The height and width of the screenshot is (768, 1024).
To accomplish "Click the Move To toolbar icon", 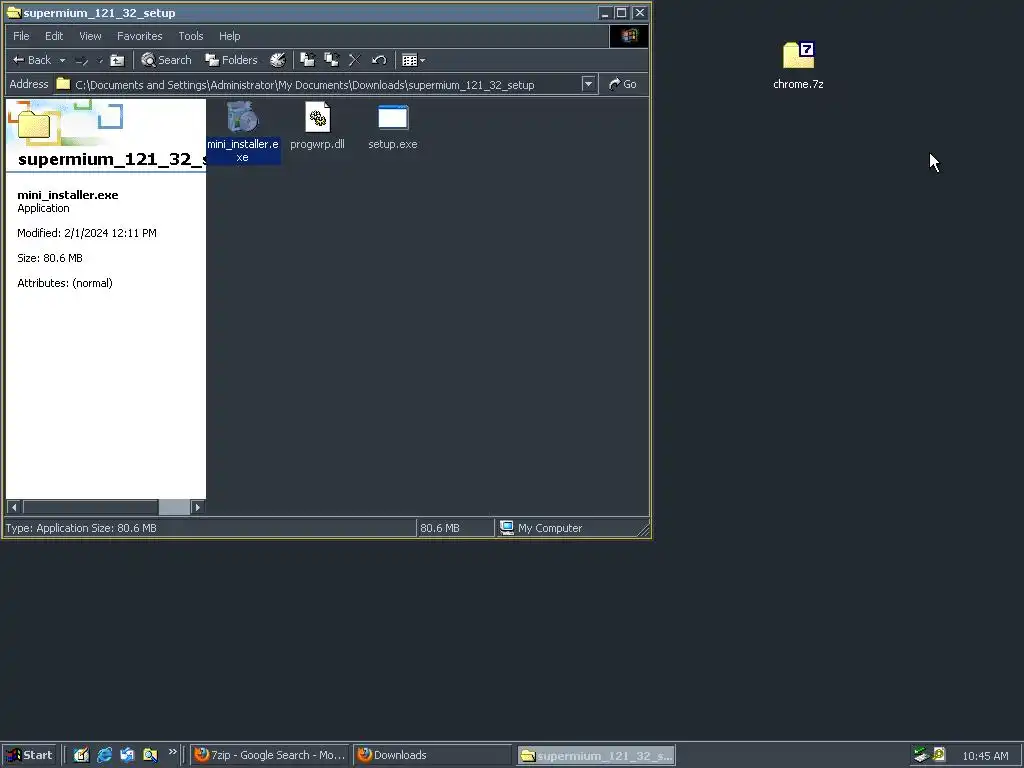I will [308, 60].
